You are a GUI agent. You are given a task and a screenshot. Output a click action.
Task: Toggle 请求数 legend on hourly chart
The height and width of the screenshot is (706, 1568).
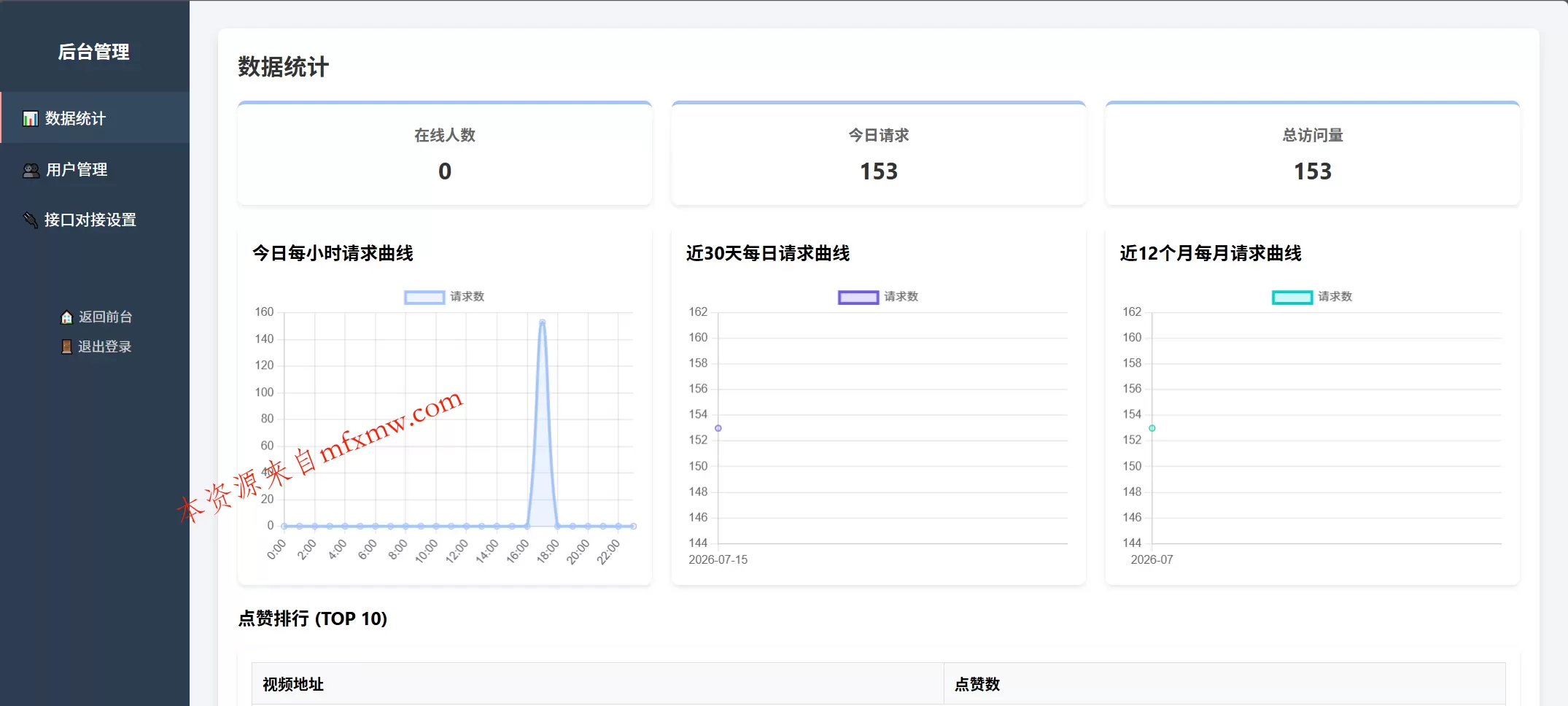pos(445,297)
